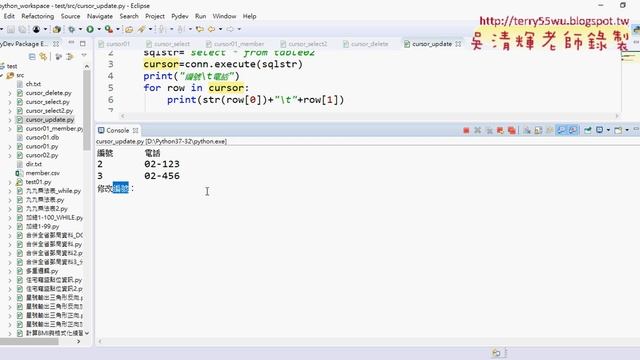Click the red Terminate button in Console
Screen dimensions: 640x360
tap(466, 130)
